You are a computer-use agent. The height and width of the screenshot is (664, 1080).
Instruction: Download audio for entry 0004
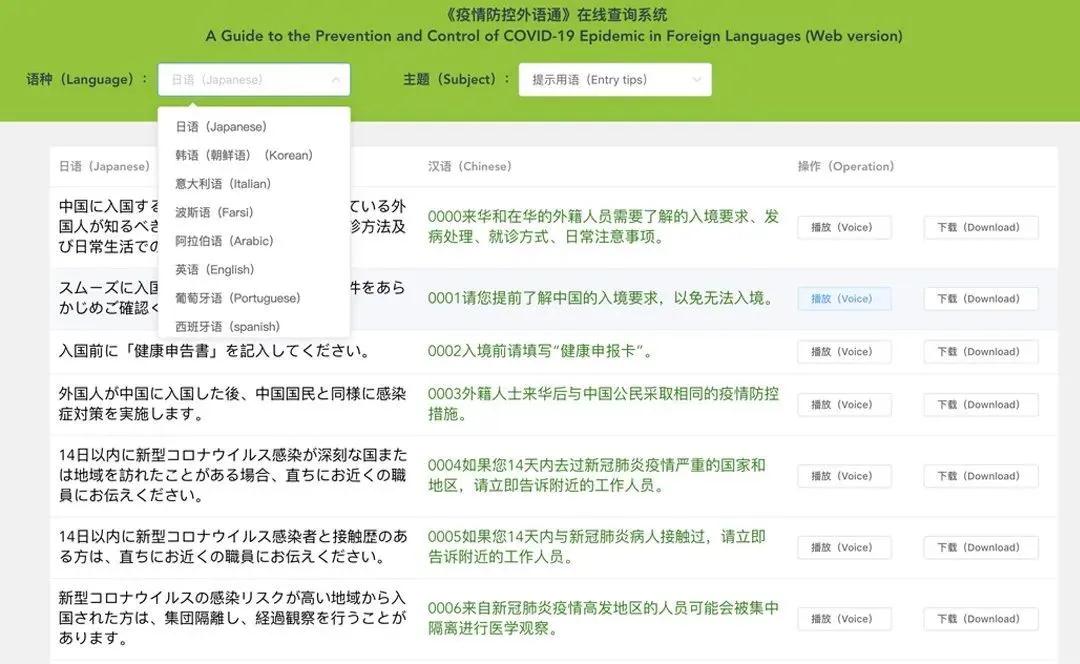tap(980, 476)
